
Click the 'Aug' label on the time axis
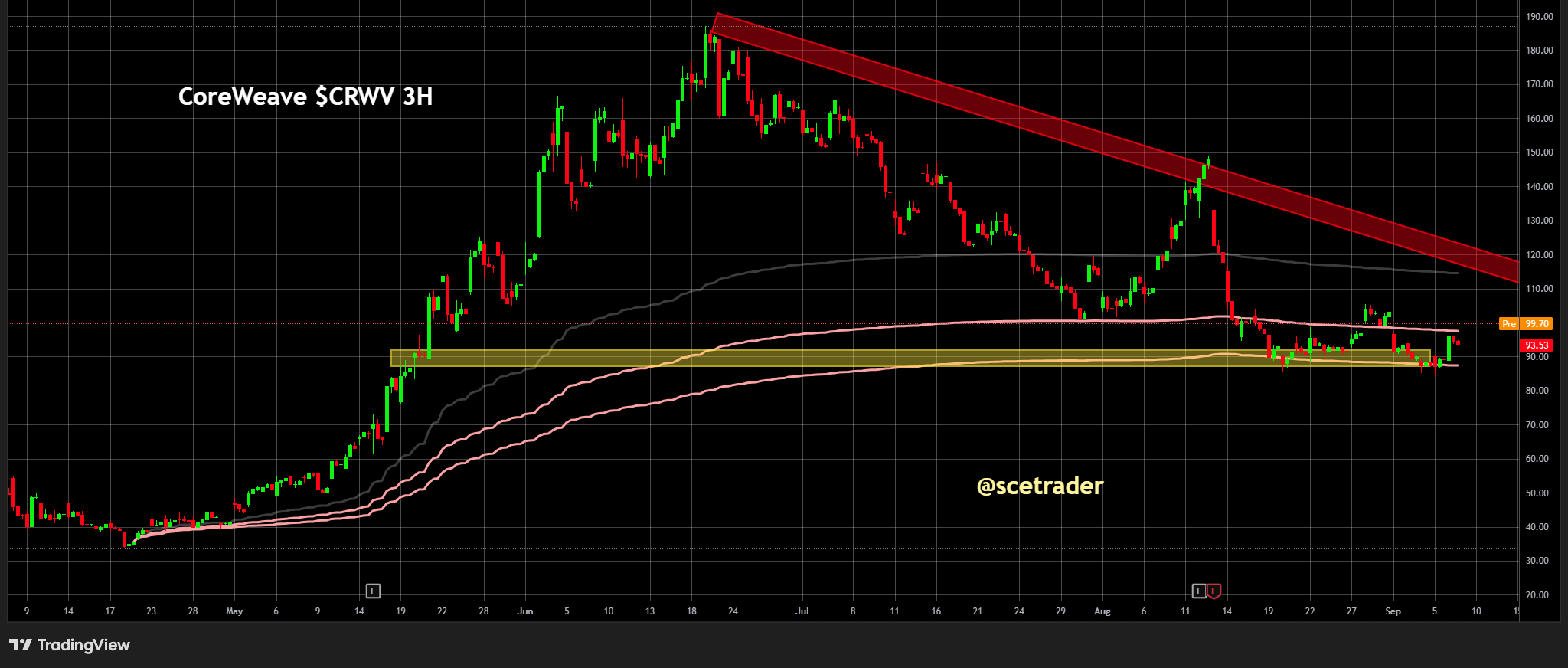[x=1102, y=611]
